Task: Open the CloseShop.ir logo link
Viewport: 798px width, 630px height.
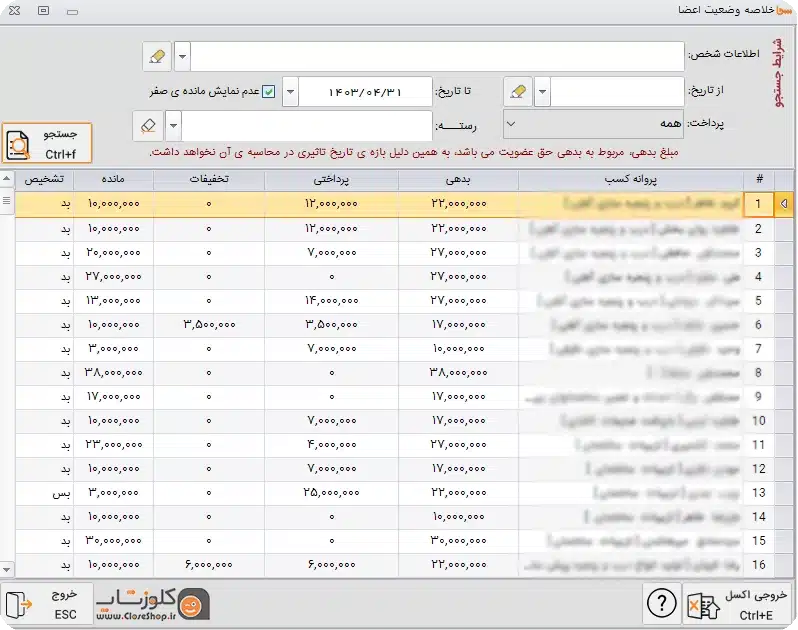Action: tap(153, 604)
